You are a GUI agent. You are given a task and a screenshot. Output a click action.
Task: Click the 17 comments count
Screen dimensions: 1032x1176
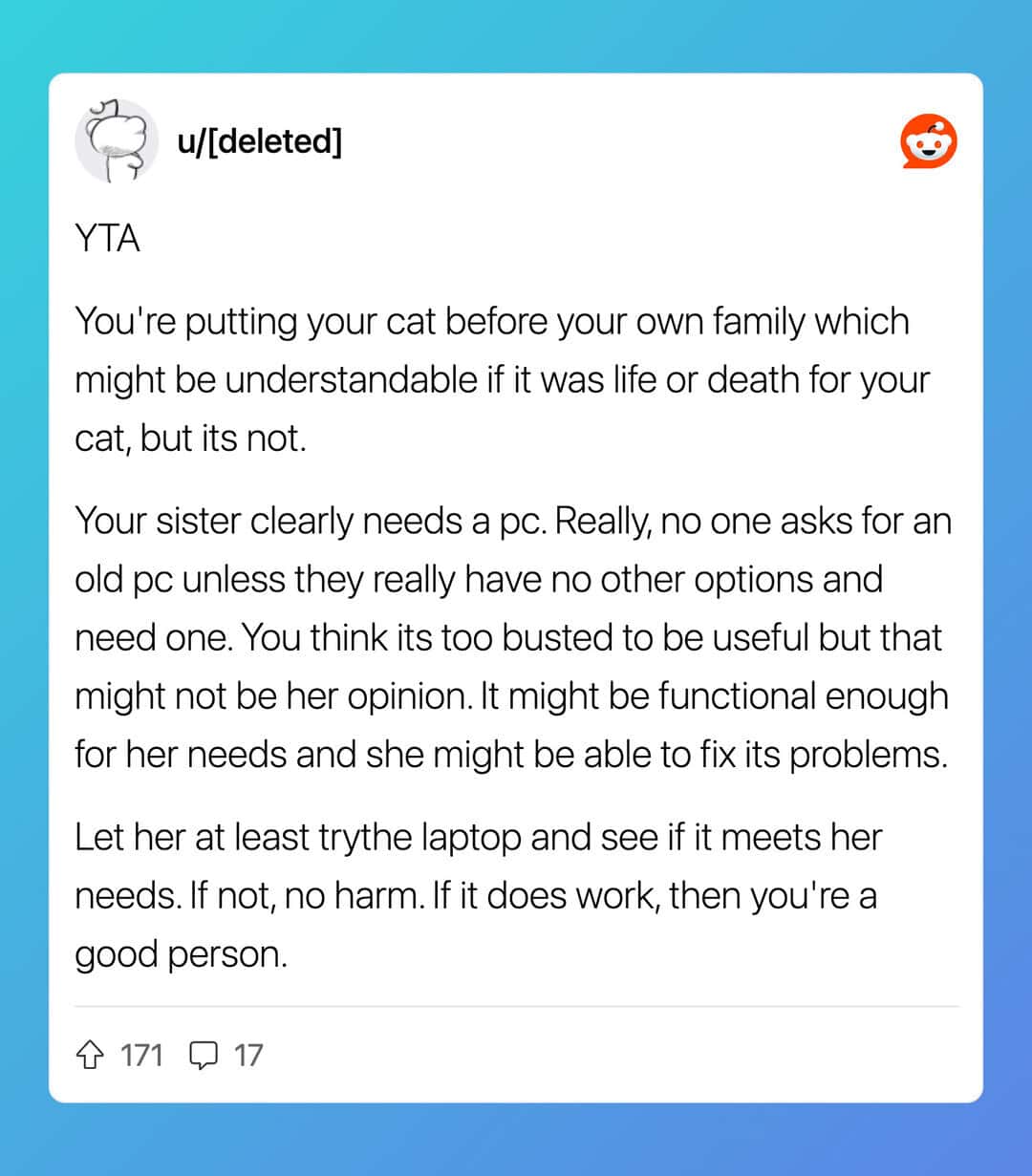(248, 1056)
